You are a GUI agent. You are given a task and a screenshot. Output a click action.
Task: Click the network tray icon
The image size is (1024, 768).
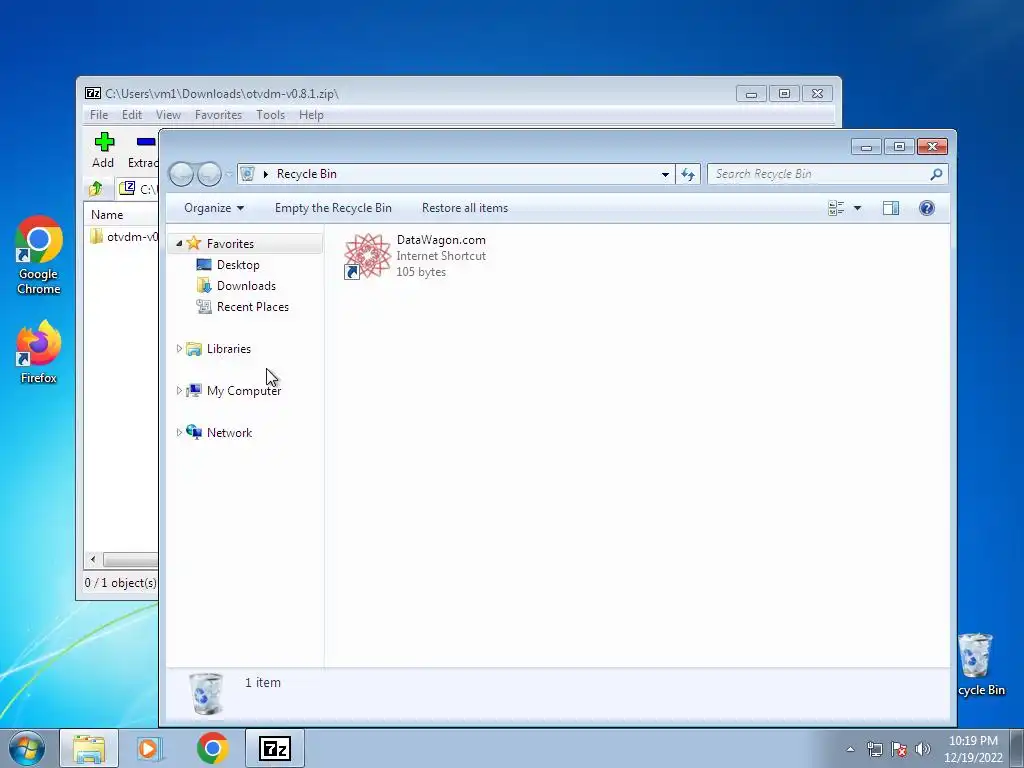point(874,749)
